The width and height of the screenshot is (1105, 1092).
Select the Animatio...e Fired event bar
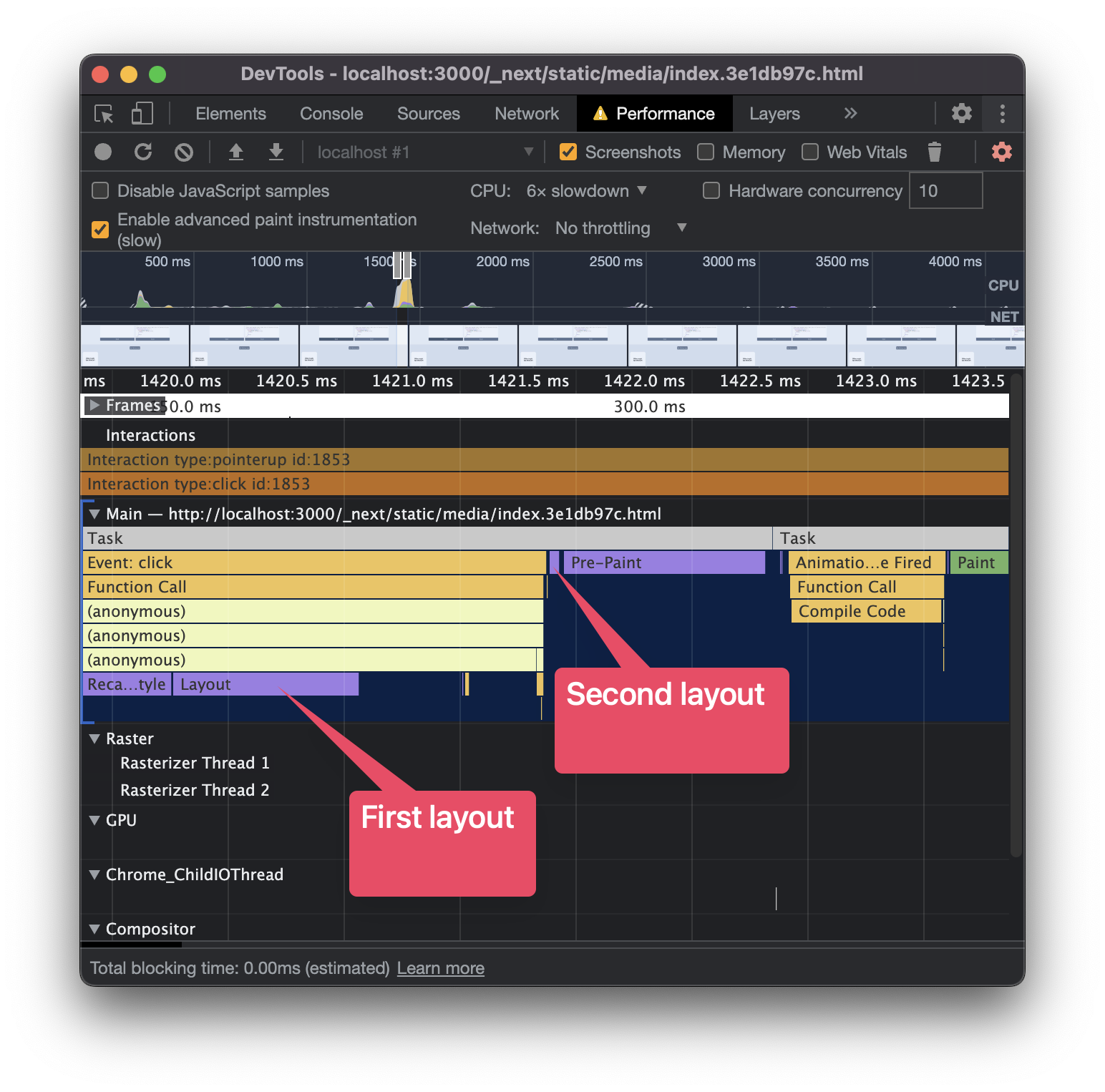867,562
